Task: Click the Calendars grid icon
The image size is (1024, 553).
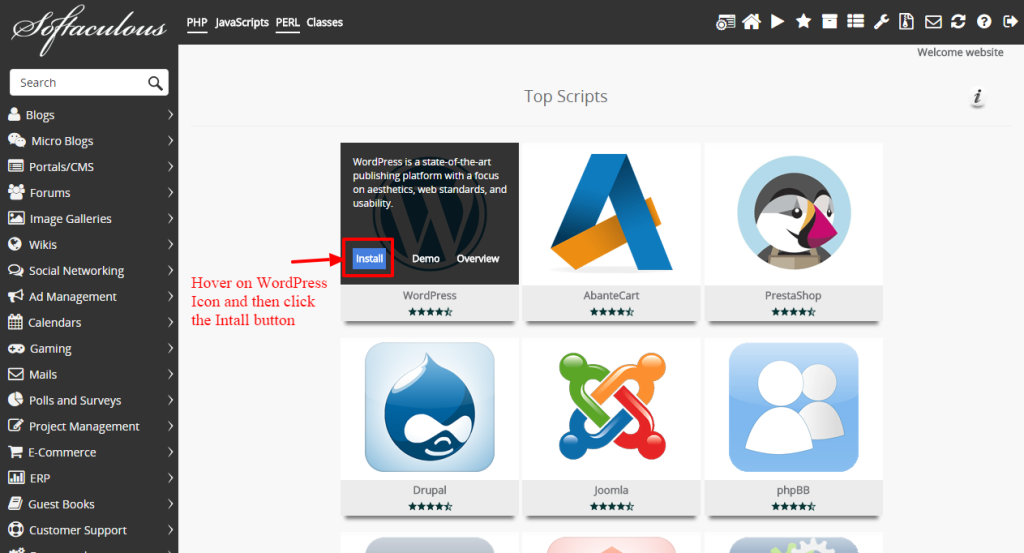Action: click(x=15, y=322)
